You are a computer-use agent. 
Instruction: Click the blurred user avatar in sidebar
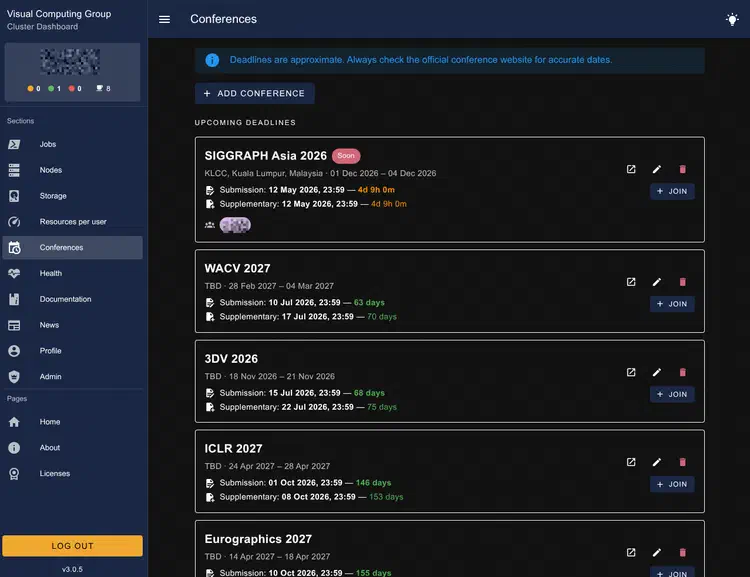pyautogui.click(x=70, y=61)
